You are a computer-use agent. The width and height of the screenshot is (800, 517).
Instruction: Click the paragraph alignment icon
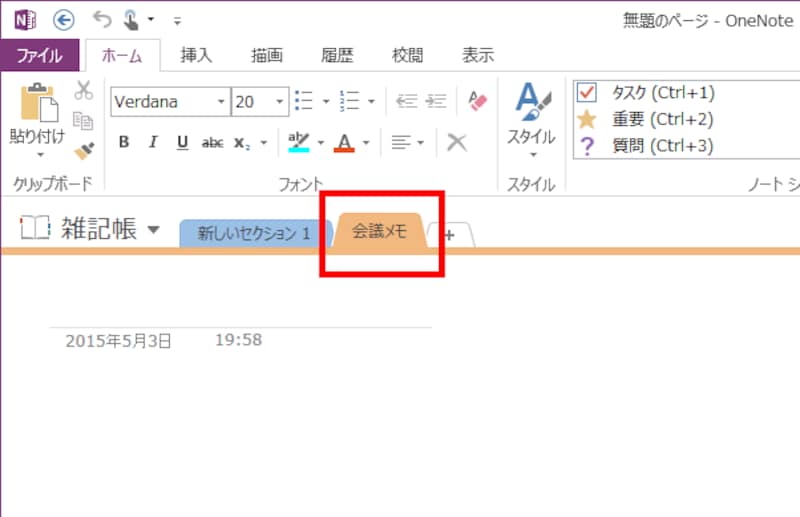pyautogui.click(x=401, y=142)
